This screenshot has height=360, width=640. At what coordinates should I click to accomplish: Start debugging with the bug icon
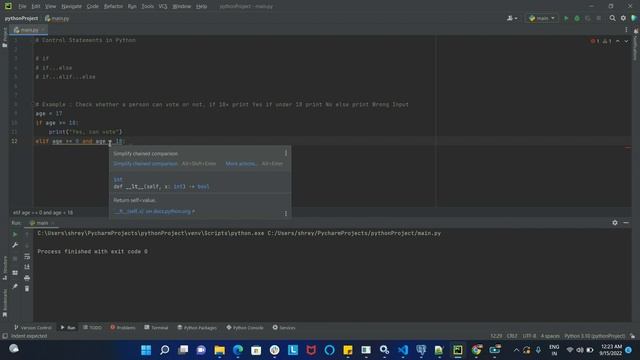click(577, 18)
